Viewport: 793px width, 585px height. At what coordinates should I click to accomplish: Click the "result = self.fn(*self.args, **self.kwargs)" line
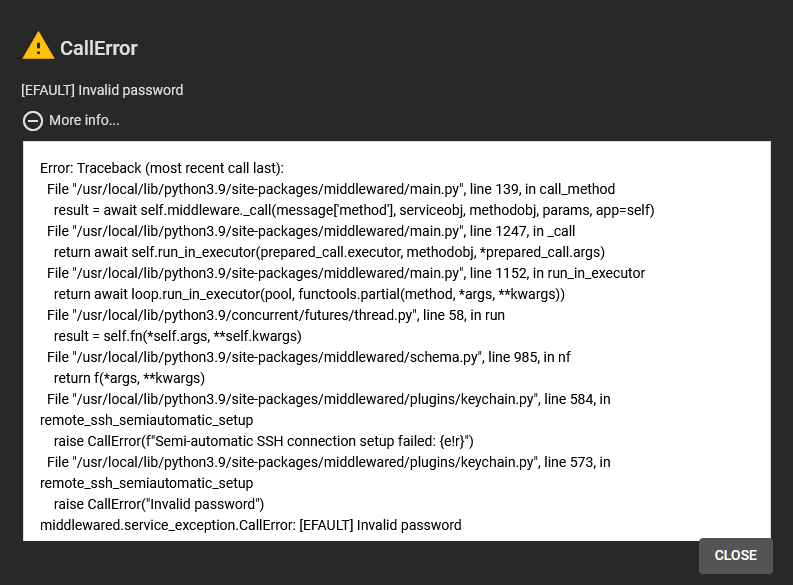click(x=177, y=336)
